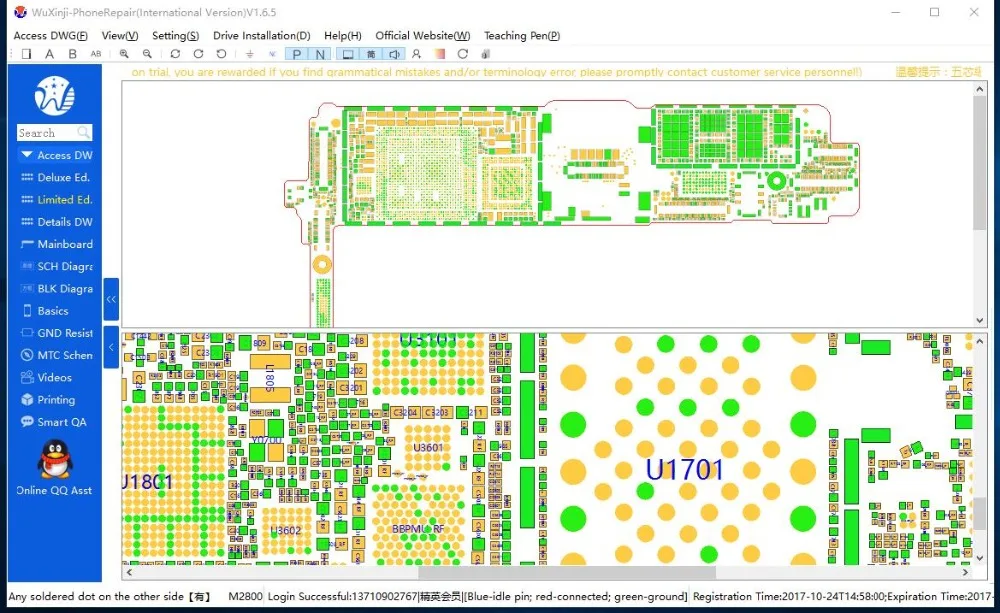Open the Teaching Pen menu
Screen dimensions: 1000x613
(522, 36)
